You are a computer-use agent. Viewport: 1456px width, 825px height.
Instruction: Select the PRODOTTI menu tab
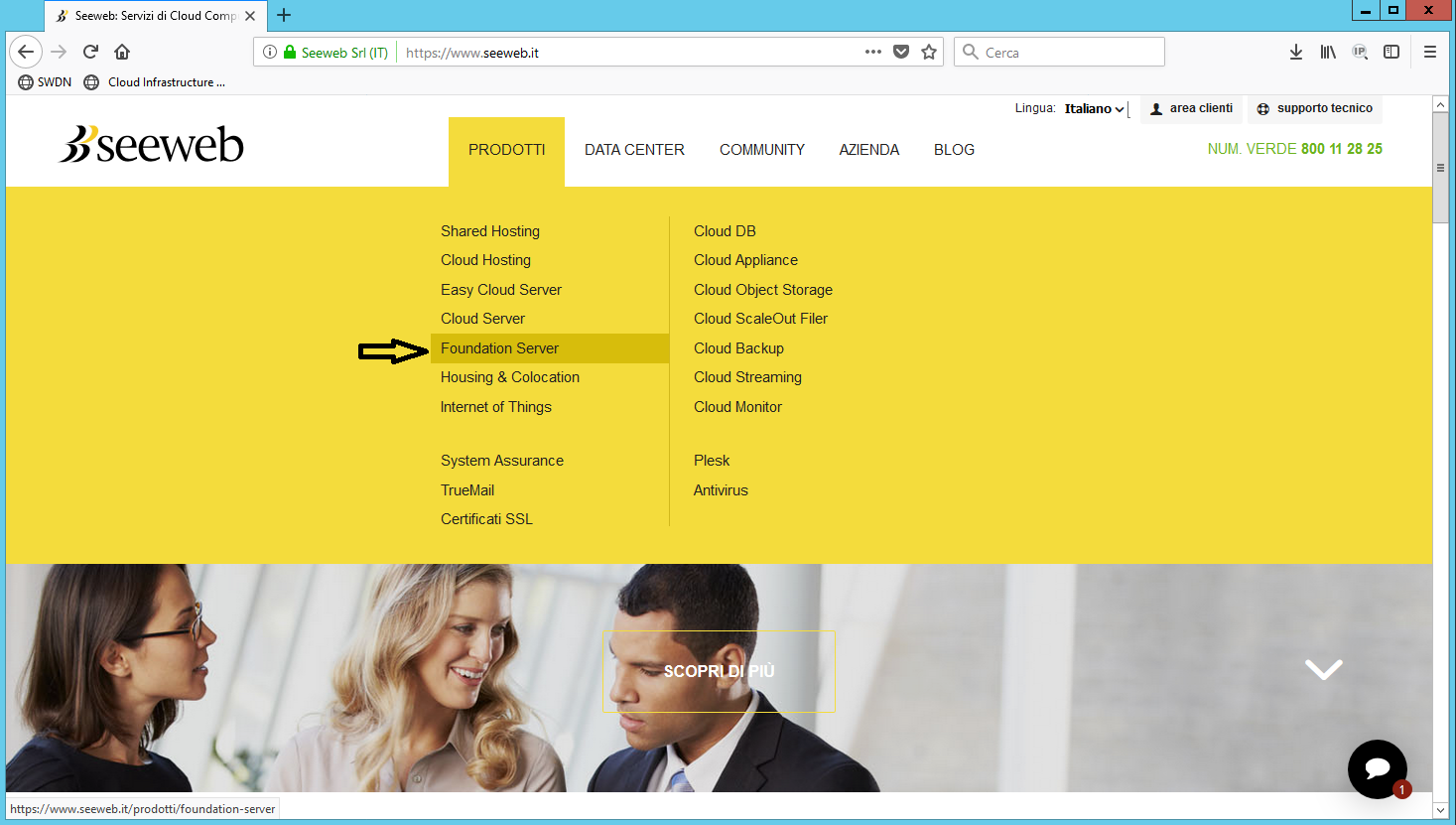(507, 151)
